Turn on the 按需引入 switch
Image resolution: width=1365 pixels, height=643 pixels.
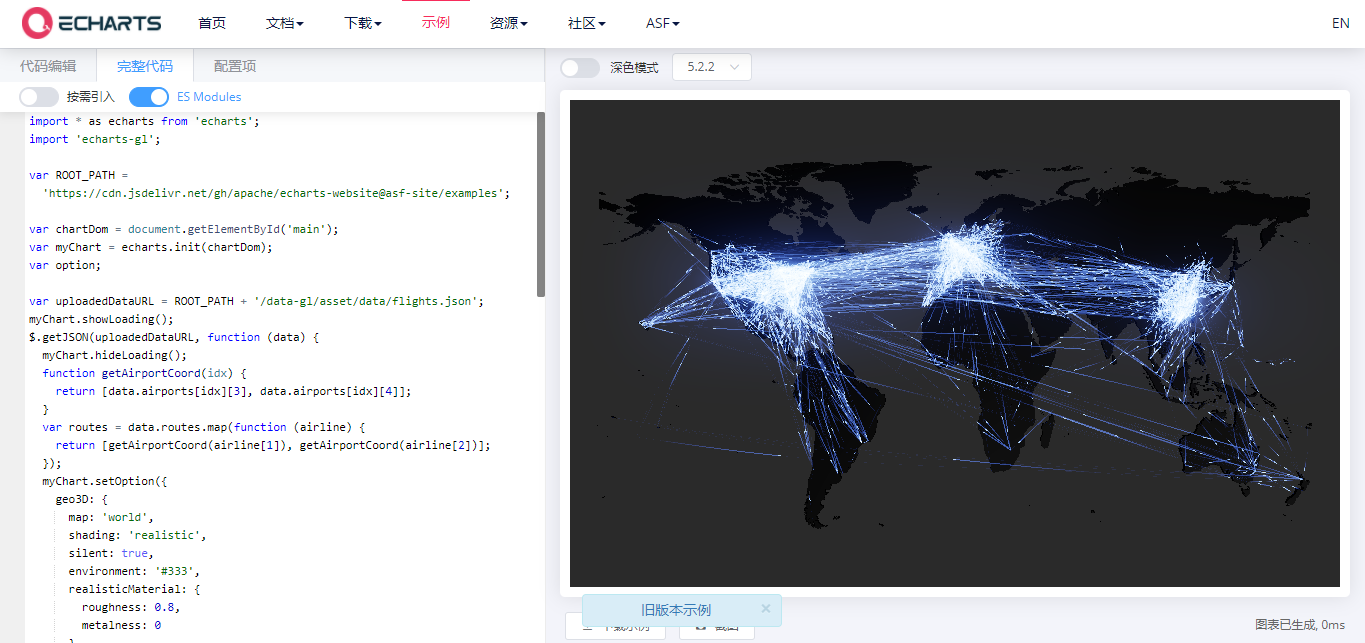click(x=38, y=96)
